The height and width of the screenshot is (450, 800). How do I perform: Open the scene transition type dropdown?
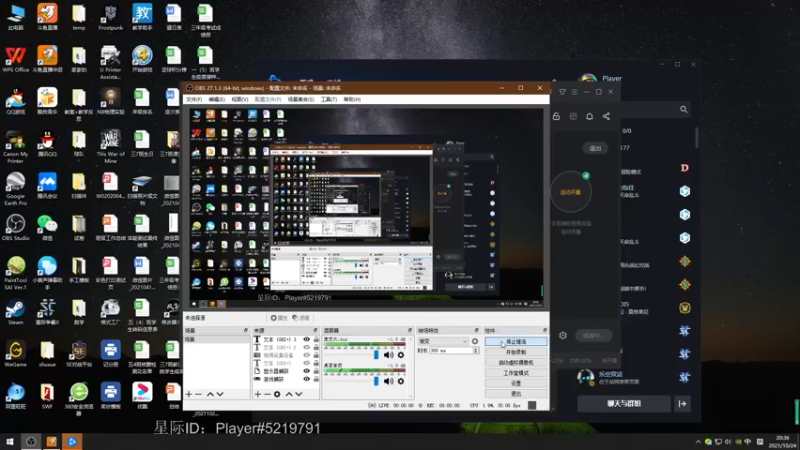click(443, 341)
